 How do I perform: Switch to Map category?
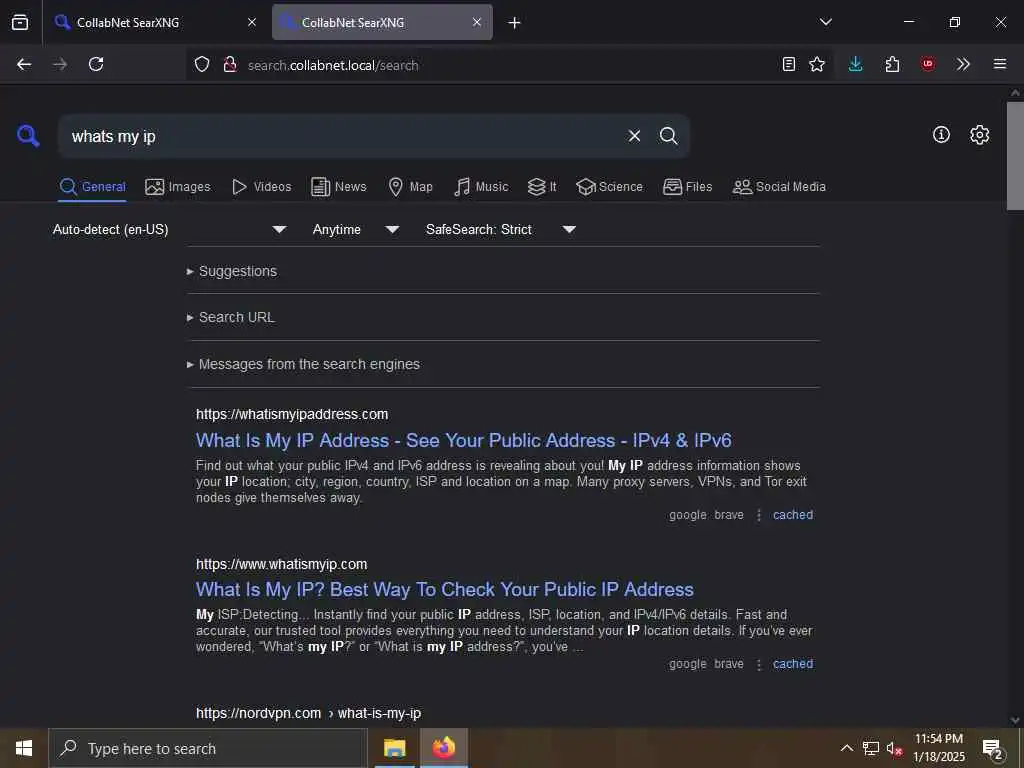click(x=410, y=187)
